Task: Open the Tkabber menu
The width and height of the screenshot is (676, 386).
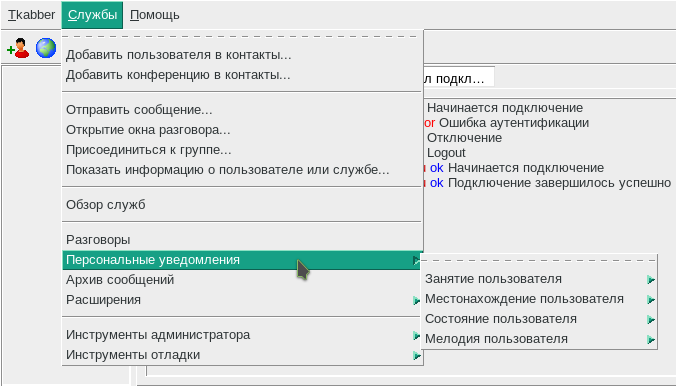Action: pyautogui.click(x=31, y=15)
